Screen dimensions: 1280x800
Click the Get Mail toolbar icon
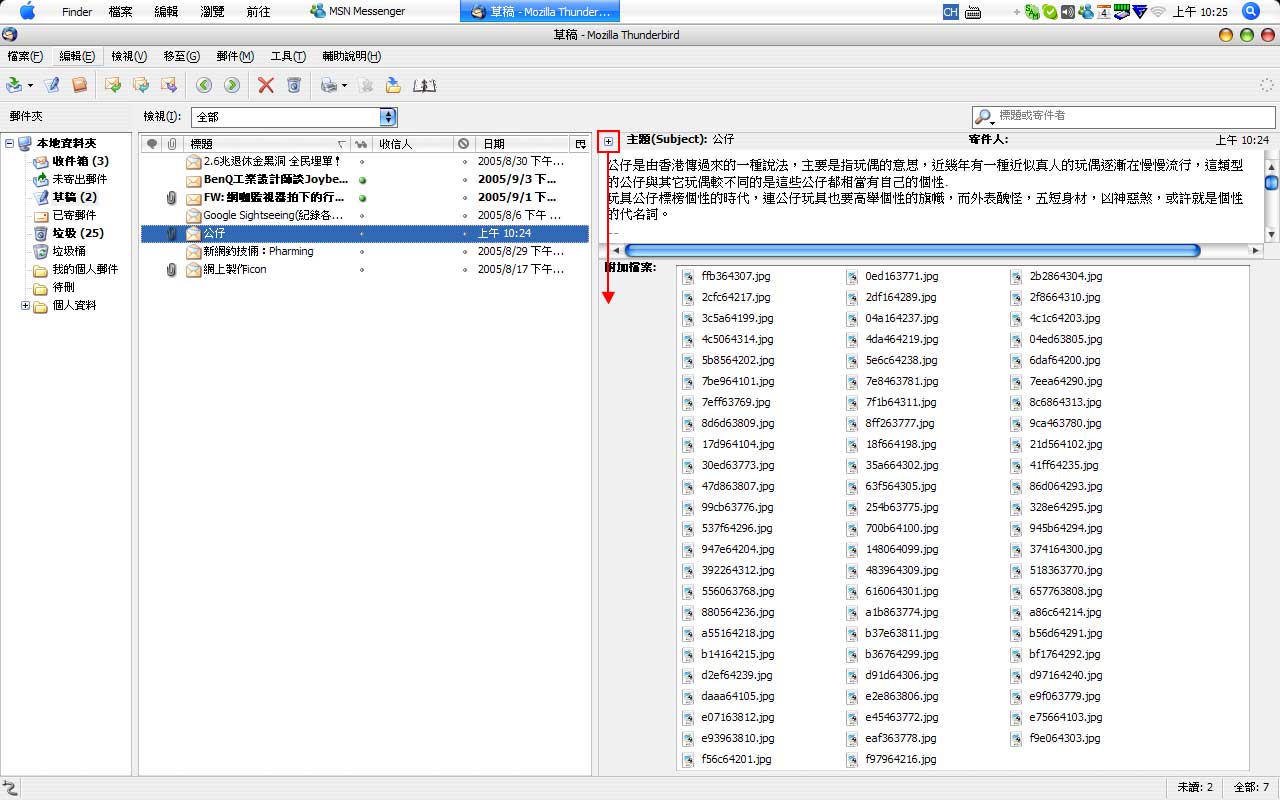[14, 85]
